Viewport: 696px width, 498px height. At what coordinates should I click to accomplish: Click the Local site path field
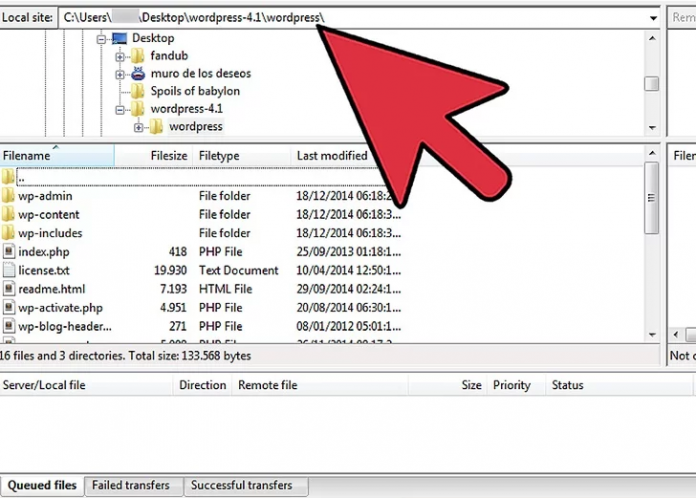pyautogui.click(x=350, y=18)
